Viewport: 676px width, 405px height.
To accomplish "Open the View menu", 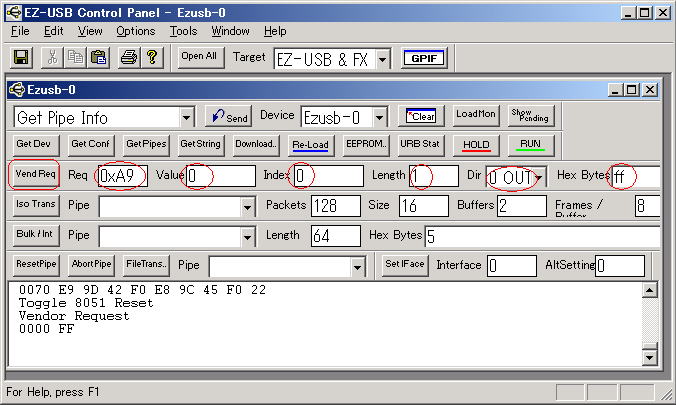I will pos(90,31).
